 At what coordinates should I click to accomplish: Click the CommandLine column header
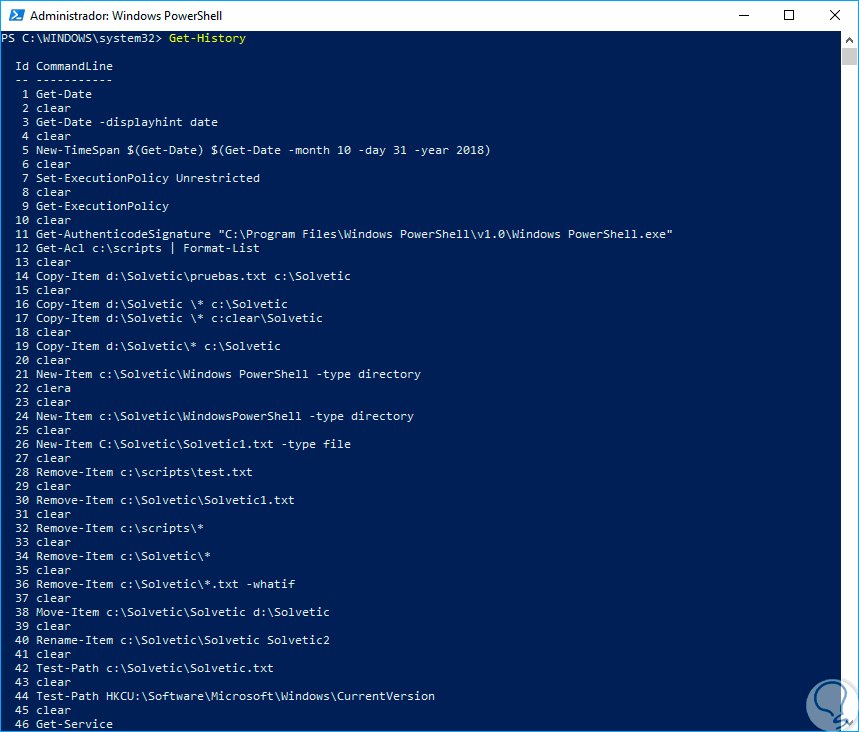click(x=75, y=66)
